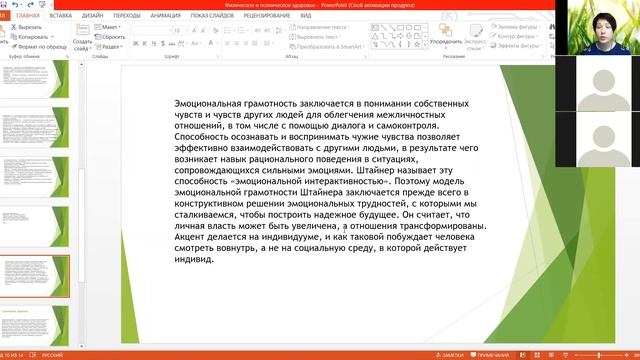Viewport: 640px width, 360px height.
Task: Clear all text formatting
Action: coord(215,31)
